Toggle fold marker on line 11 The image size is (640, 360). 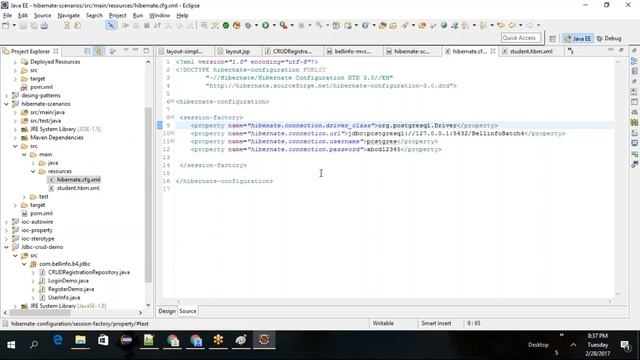(173, 141)
